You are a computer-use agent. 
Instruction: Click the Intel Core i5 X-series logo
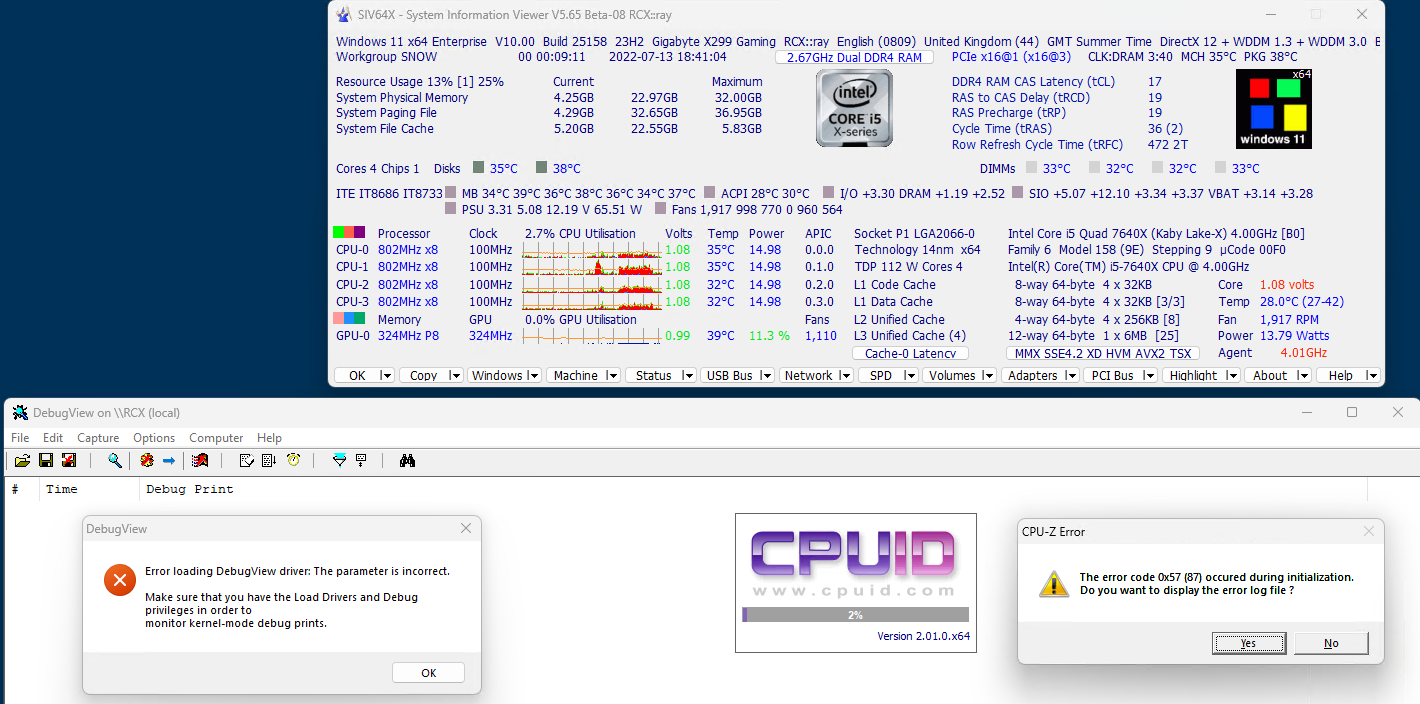(x=854, y=108)
